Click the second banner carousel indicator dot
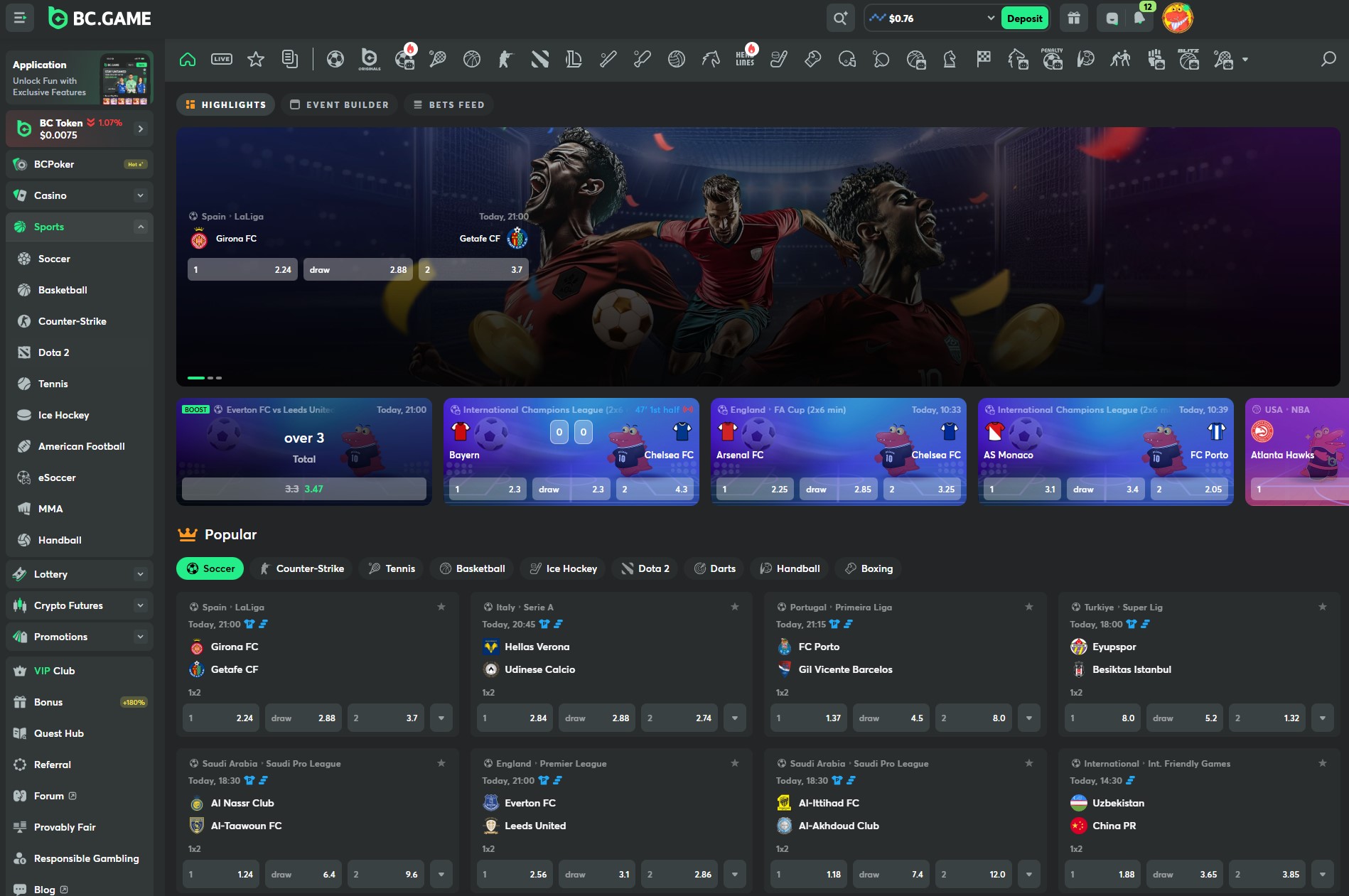The image size is (1349, 896). (x=210, y=378)
